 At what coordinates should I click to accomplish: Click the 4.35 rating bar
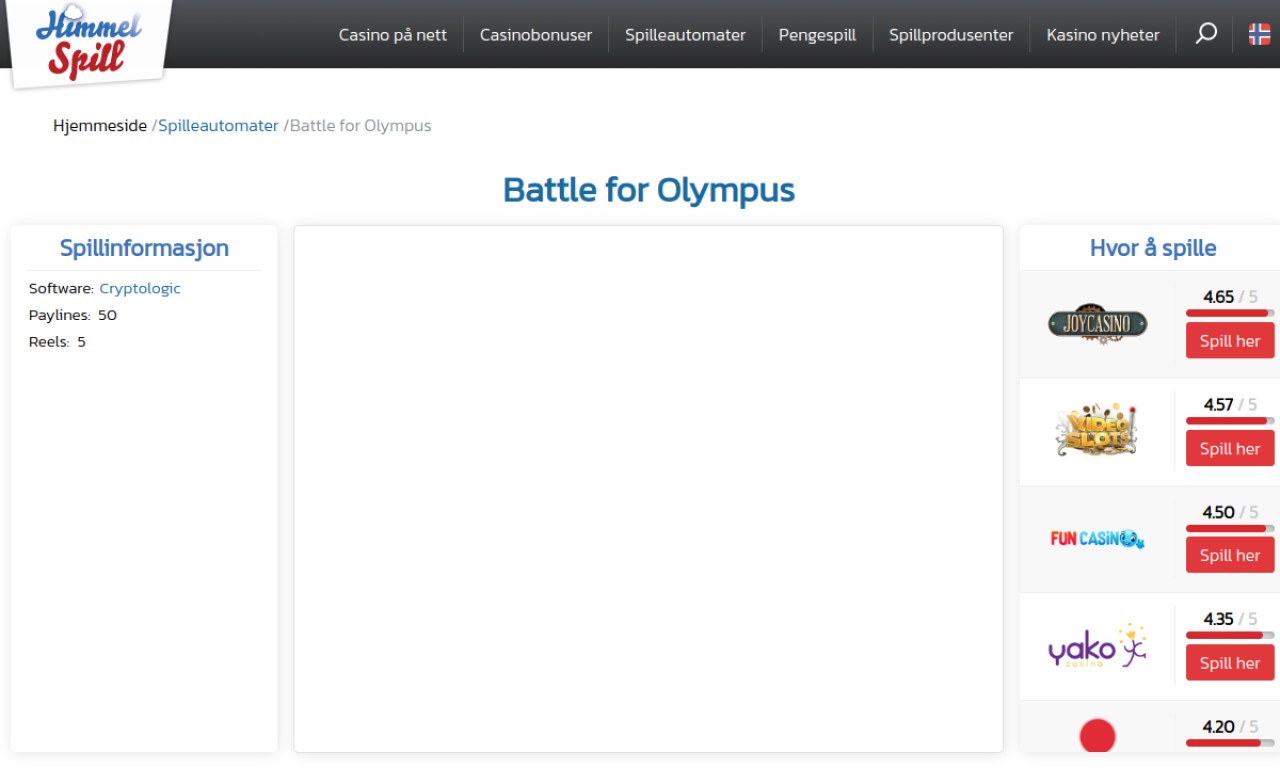[x=1230, y=635]
